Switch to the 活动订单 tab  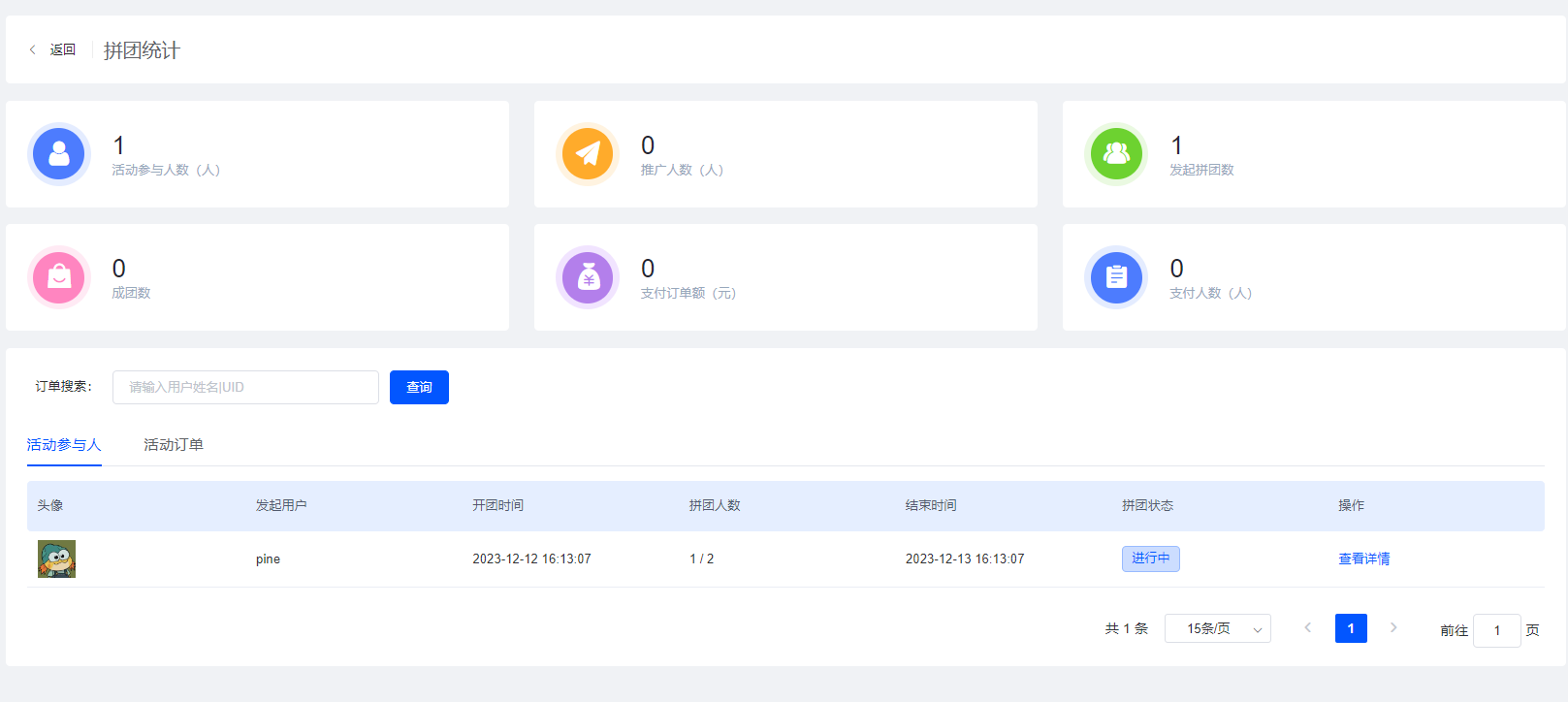[174, 445]
